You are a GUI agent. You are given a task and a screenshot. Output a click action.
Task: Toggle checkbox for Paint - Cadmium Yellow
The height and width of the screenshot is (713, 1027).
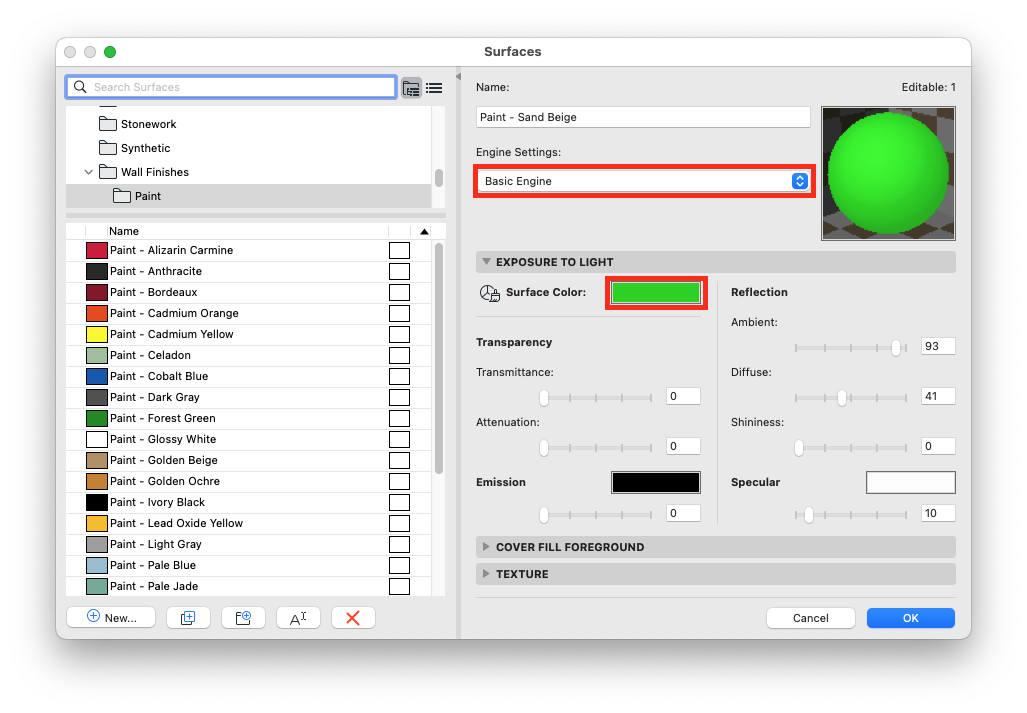(400, 335)
